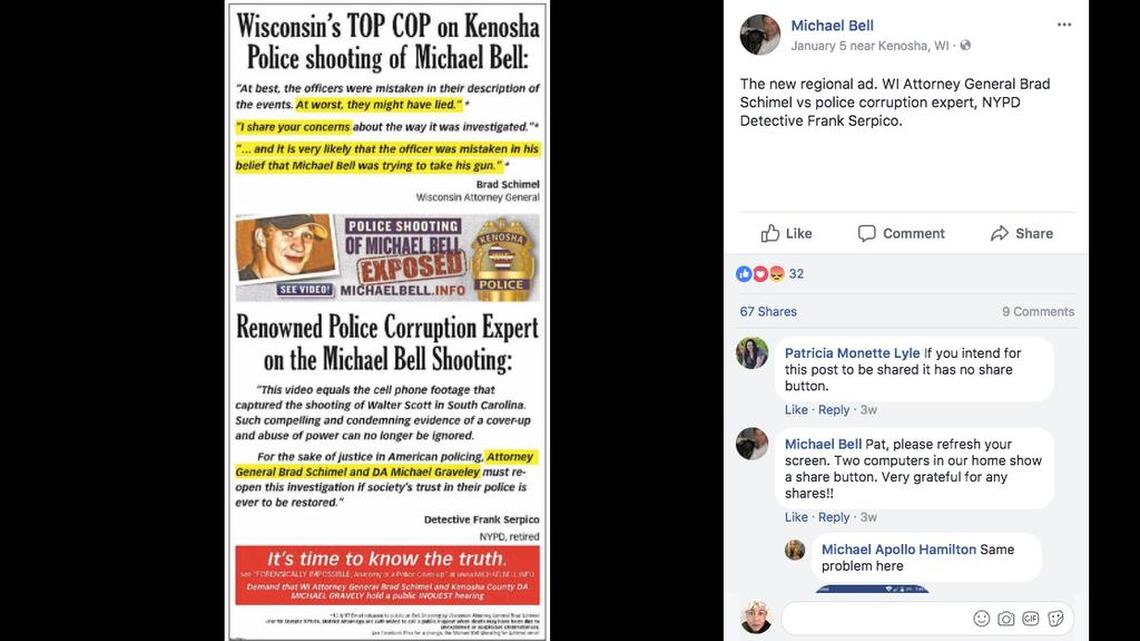Screen dimensions: 1140x641
Task: Attach a photo using the camera icon
Action: tap(1006, 618)
